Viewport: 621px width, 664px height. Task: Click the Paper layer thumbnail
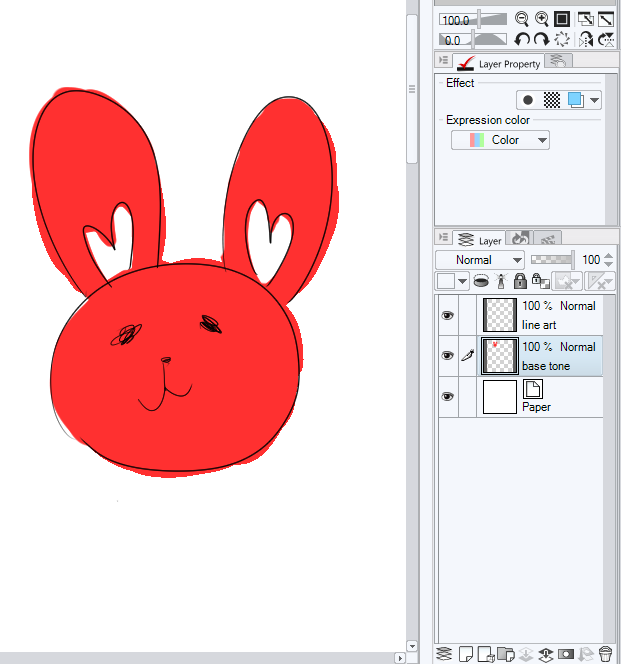point(499,397)
